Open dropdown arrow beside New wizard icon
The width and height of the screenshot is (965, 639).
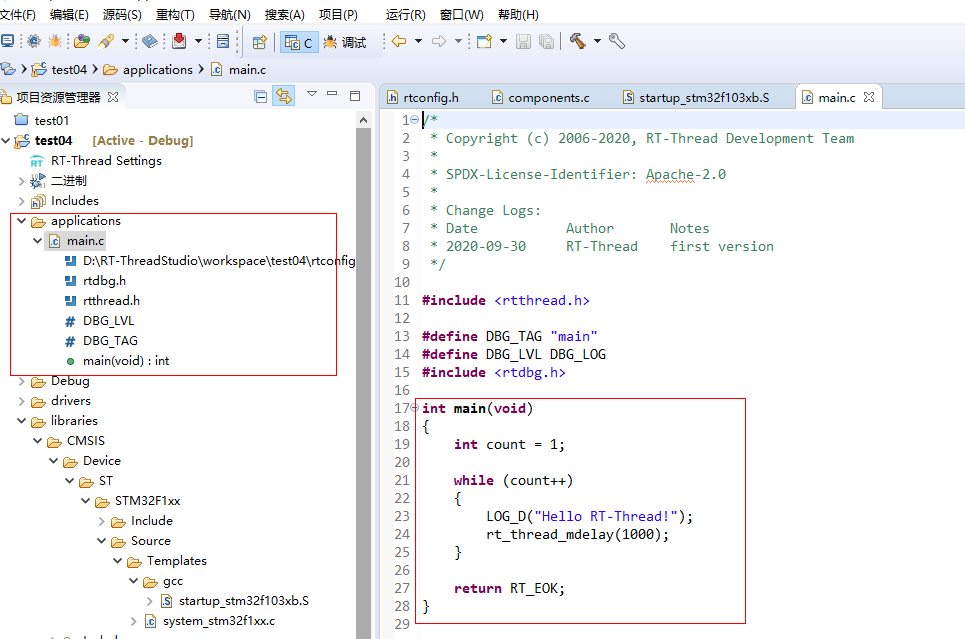pyautogui.click(x=503, y=41)
